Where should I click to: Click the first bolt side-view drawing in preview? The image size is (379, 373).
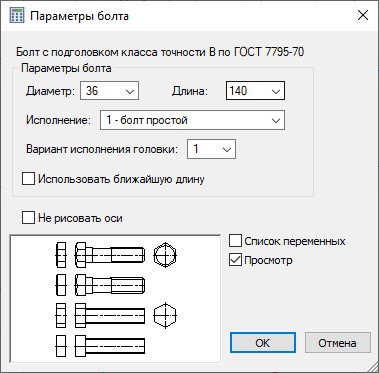pos(110,255)
